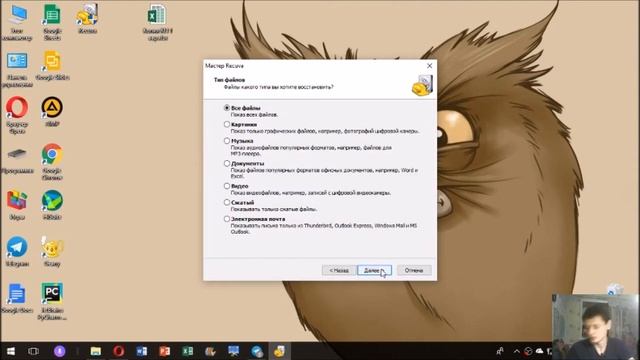Click the active Recuva taskbar button
The width and height of the screenshot is (640, 360).
point(280,351)
